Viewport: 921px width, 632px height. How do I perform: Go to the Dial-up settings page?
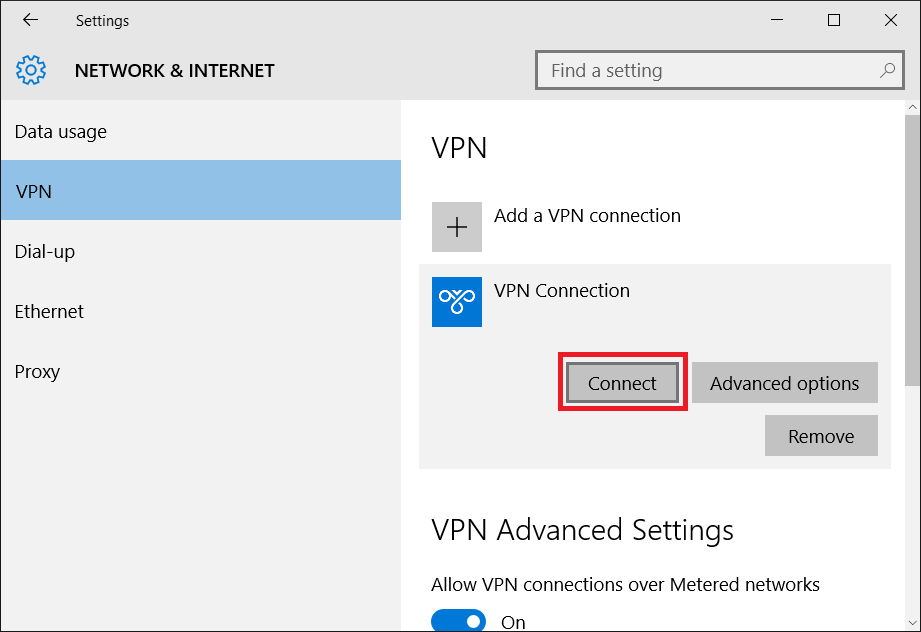(x=45, y=252)
